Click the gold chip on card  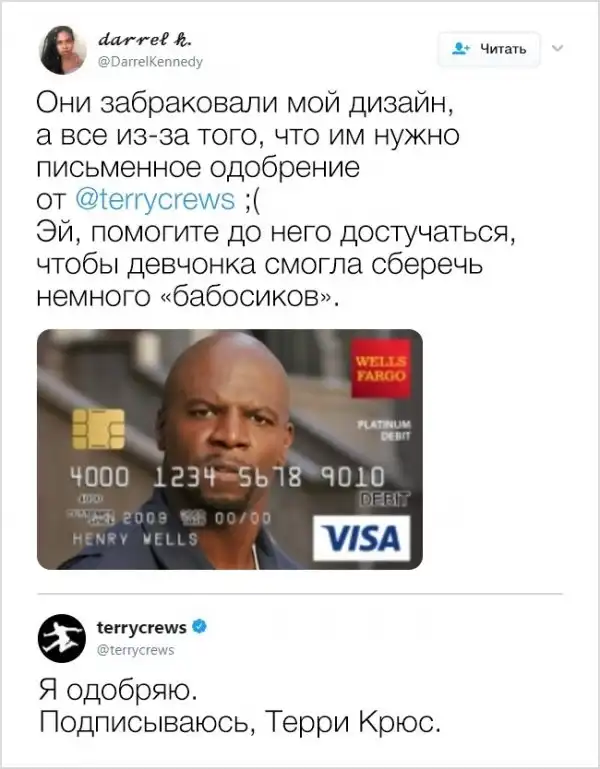[x=98, y=430]
